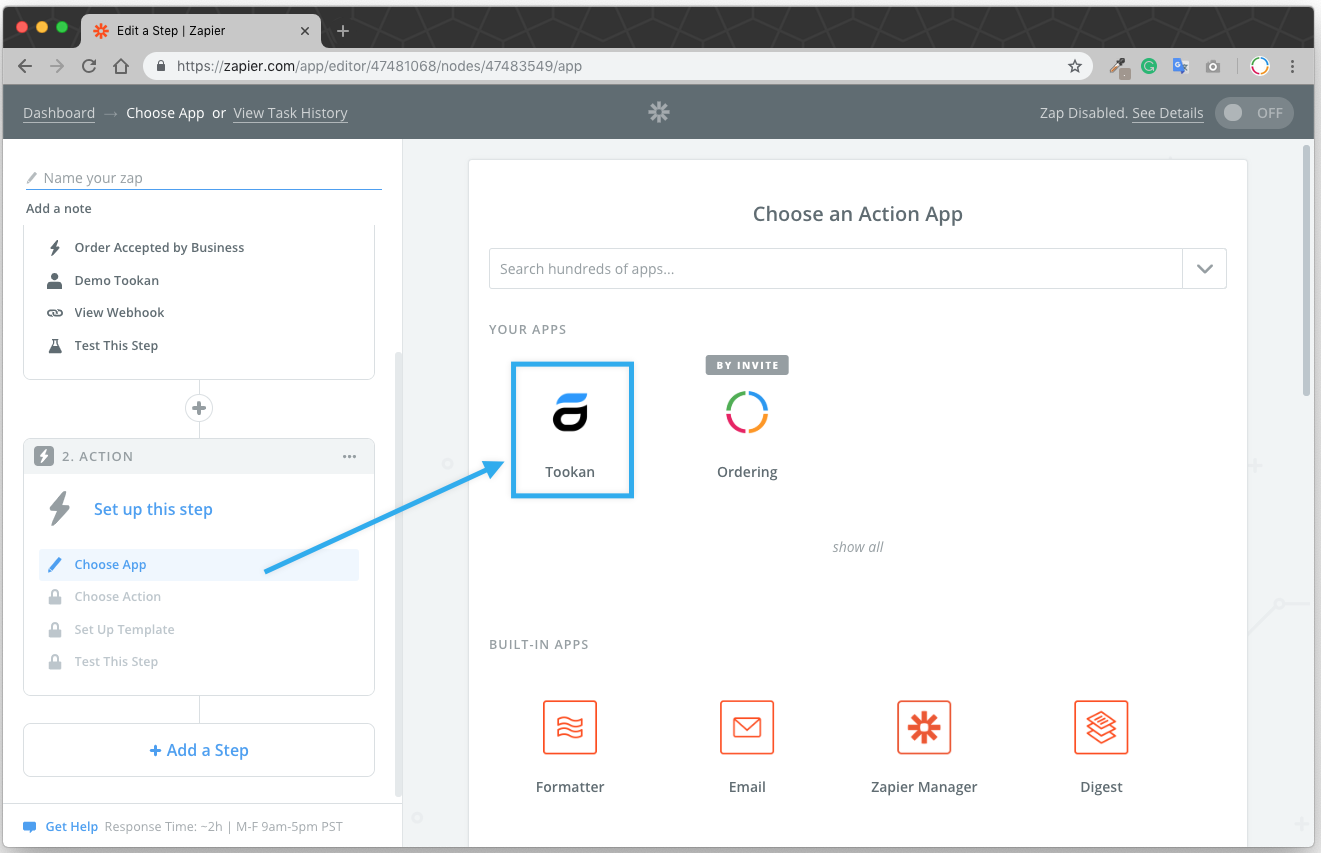Viewport: 1321px width, 853px height.
Task: Open the Dashboard link
Action: pyautogui.click(x=59, y=113)
